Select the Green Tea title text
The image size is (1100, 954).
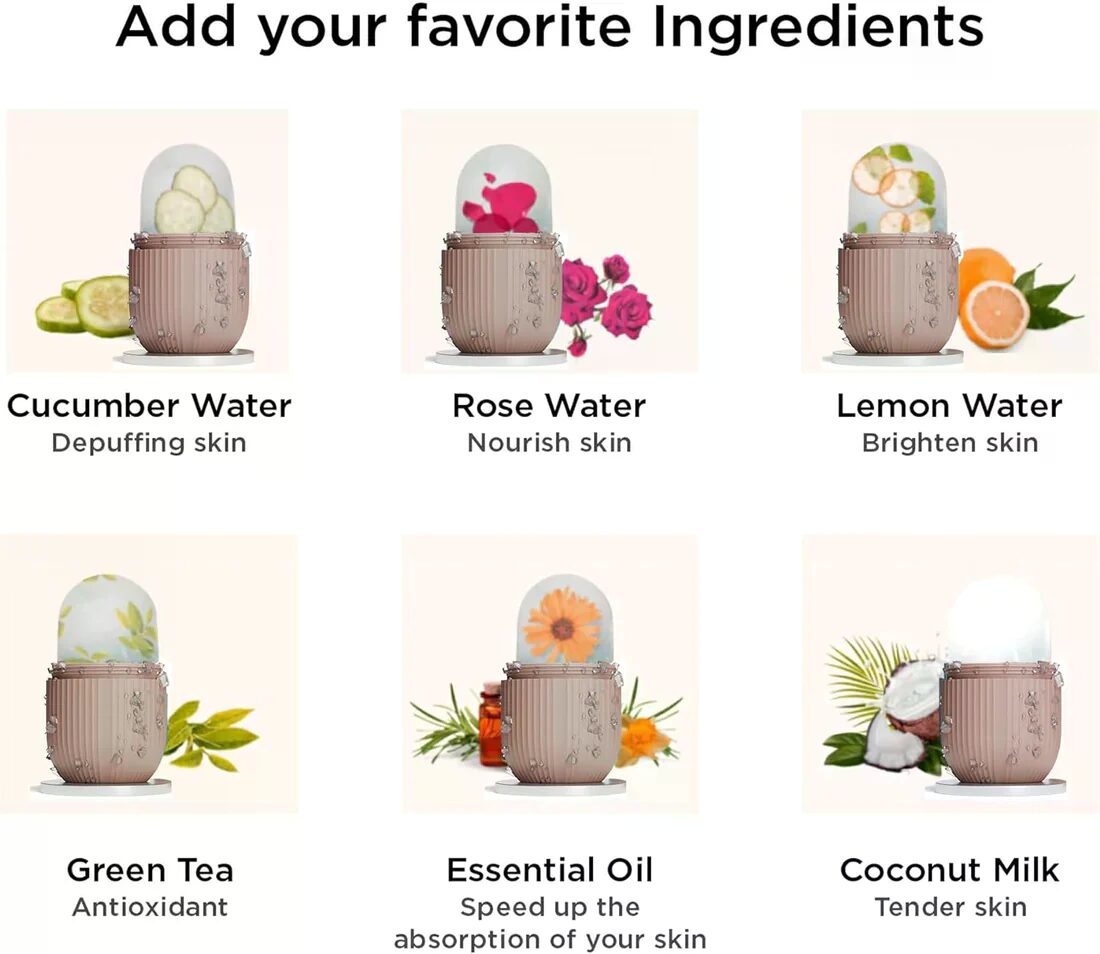click(x=150, y=870)
